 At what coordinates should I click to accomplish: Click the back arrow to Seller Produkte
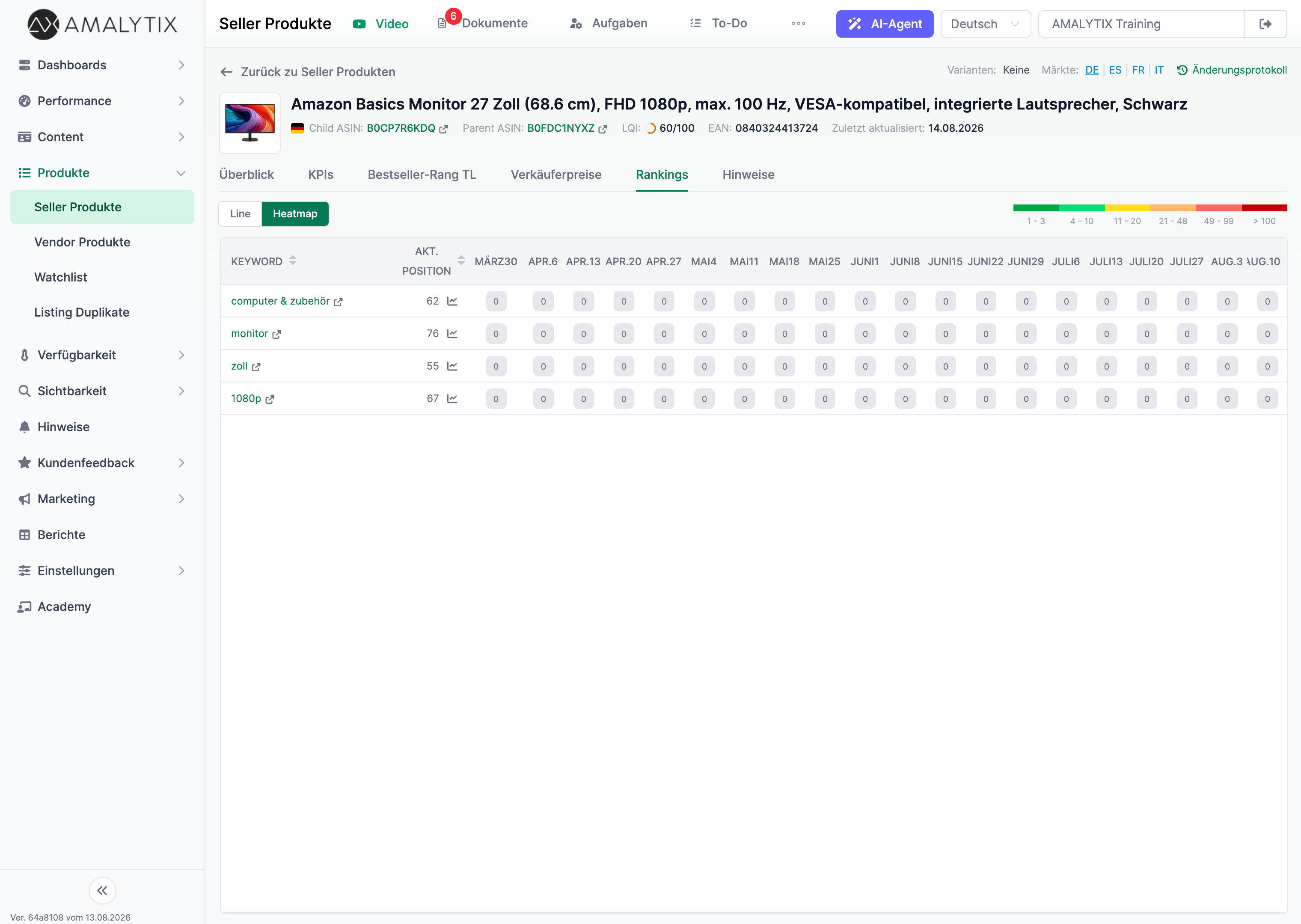(x=226, y=72)
